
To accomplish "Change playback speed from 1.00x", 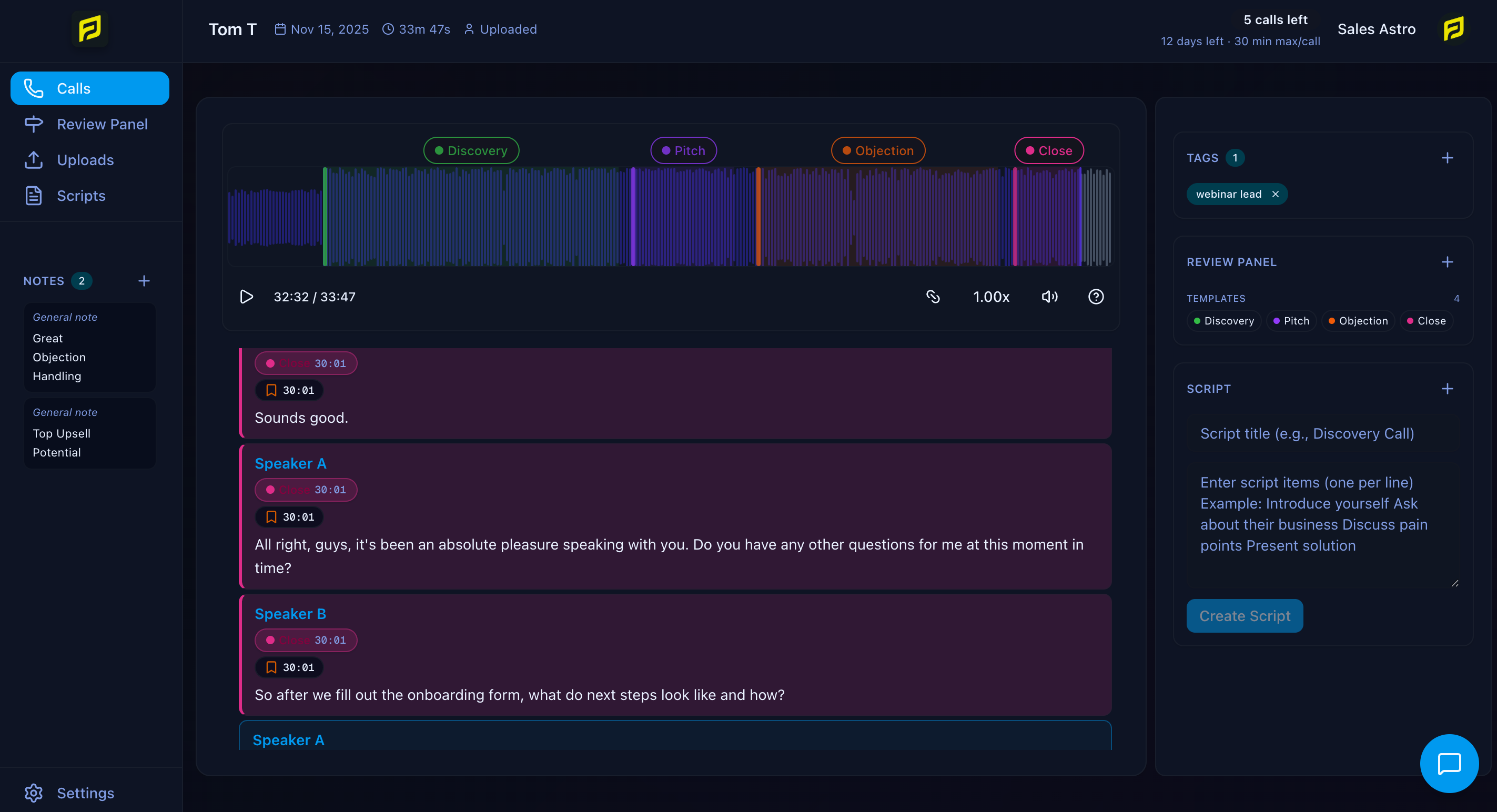I will [x=992, y=296].
